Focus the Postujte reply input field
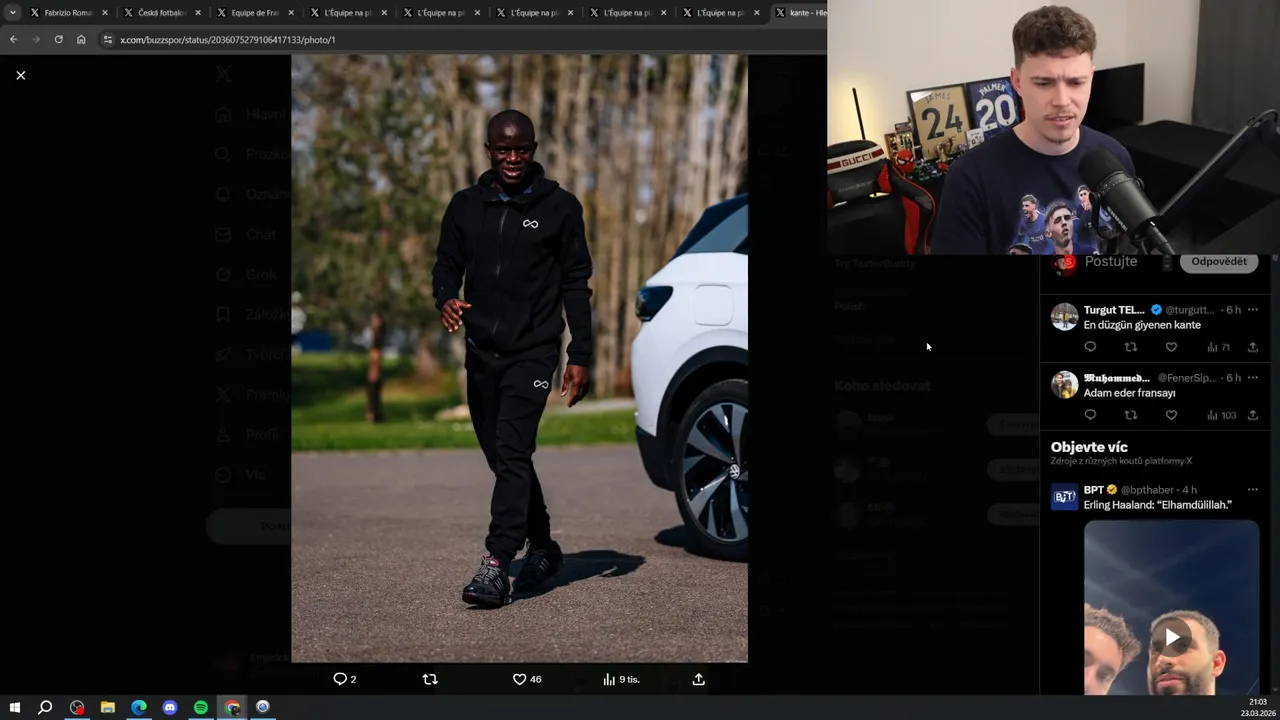1280x720 pixels. point(1111,261)
